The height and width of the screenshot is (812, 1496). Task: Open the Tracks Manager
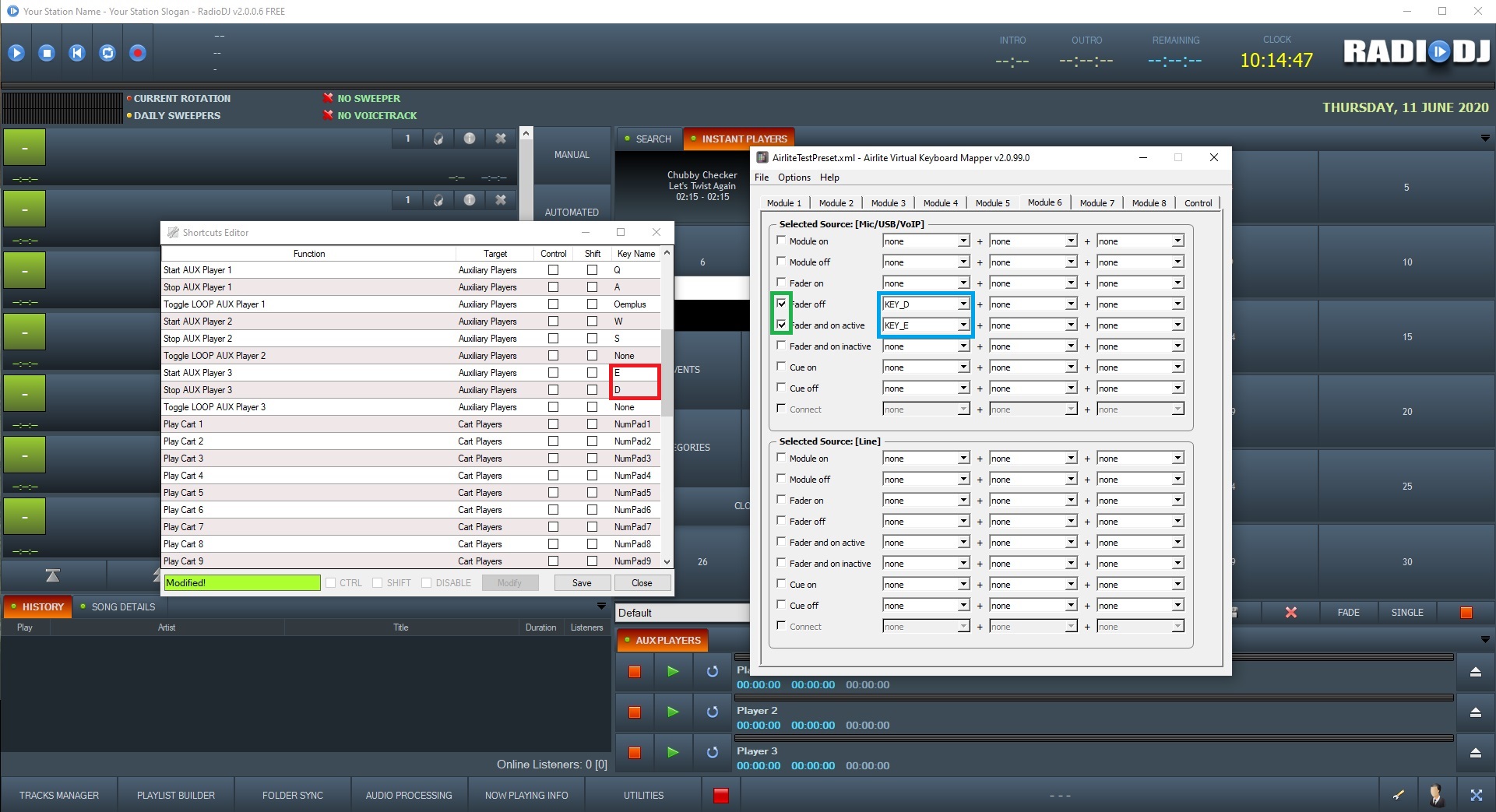point(59,796)
